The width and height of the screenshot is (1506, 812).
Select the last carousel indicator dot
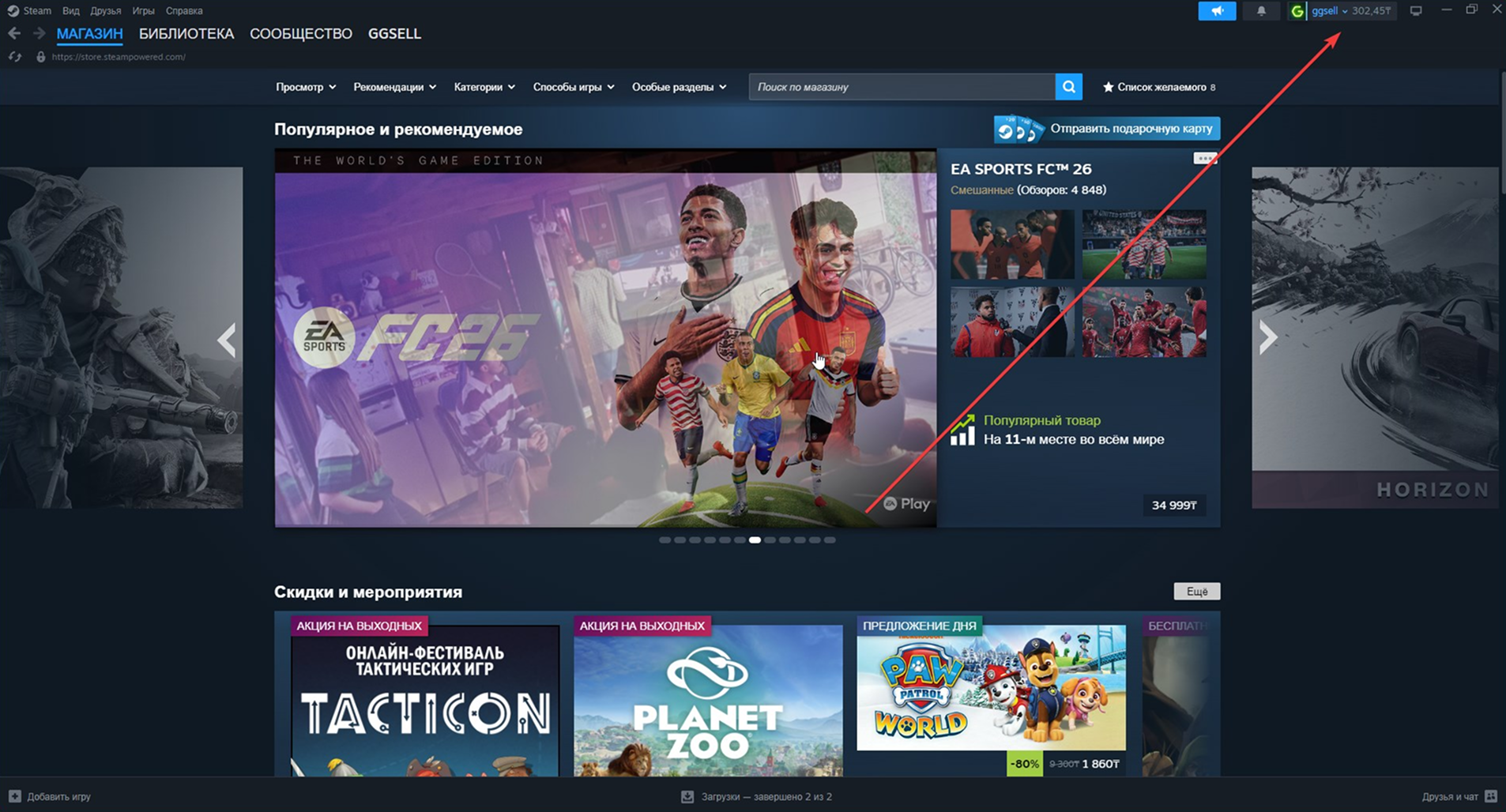830,540
